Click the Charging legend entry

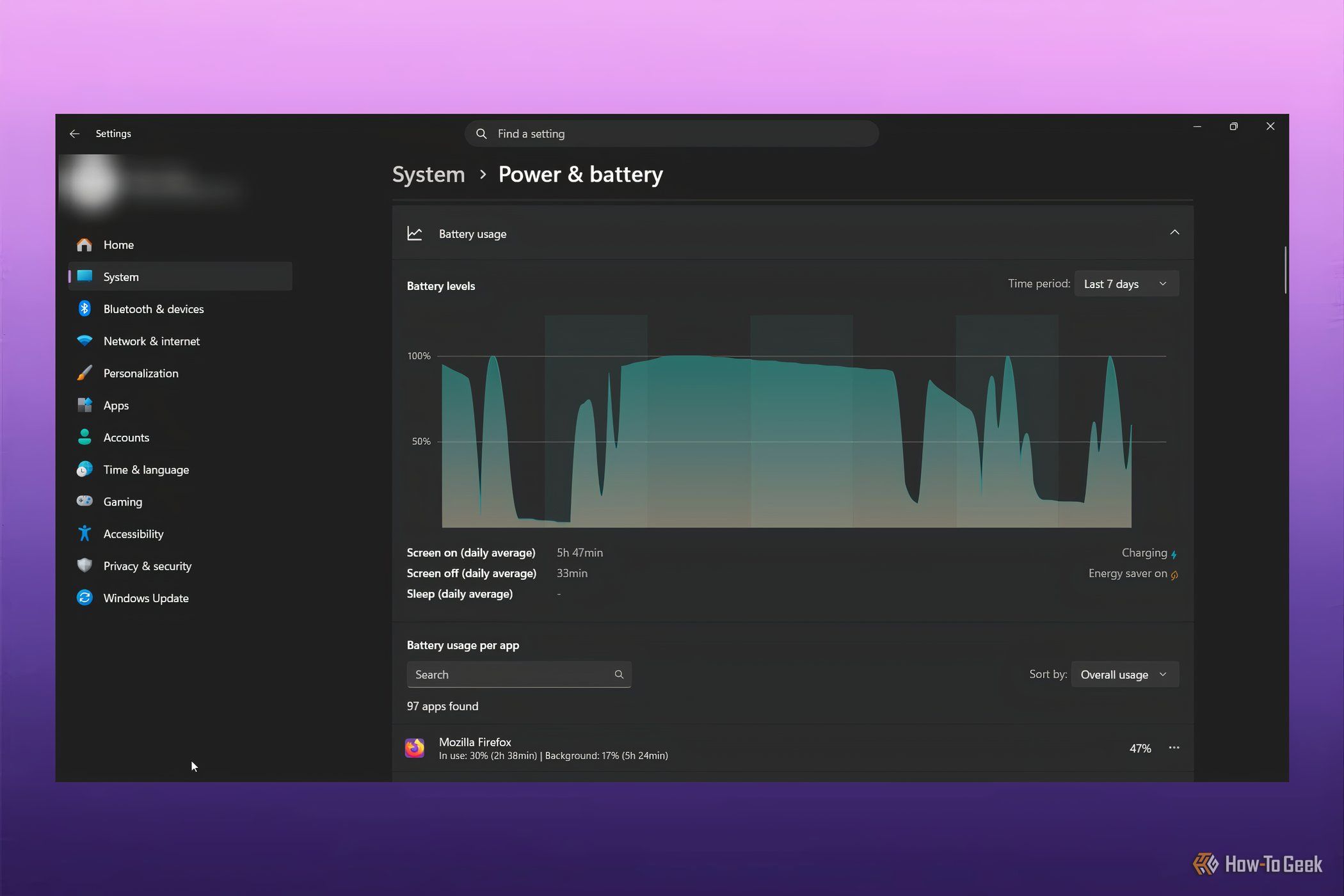[1149, 553]
